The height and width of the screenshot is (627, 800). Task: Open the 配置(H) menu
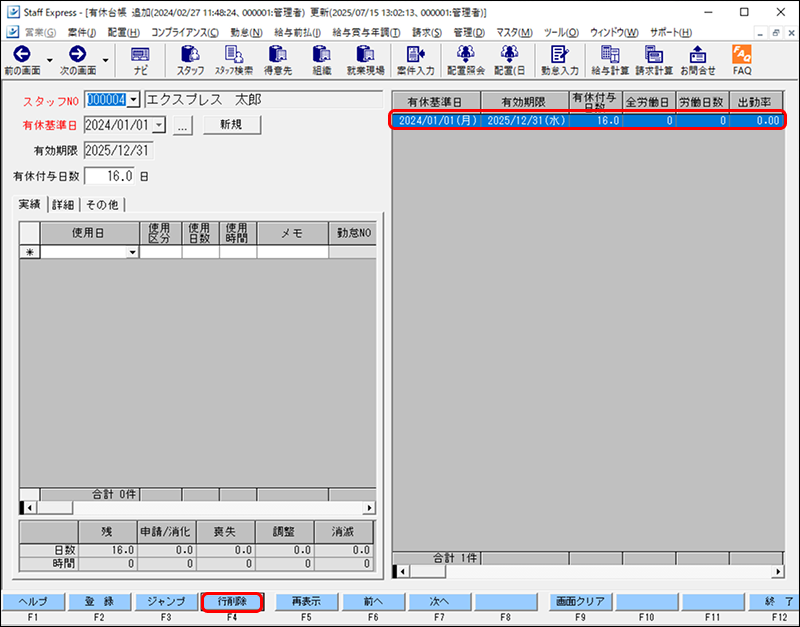pos(123,32)
